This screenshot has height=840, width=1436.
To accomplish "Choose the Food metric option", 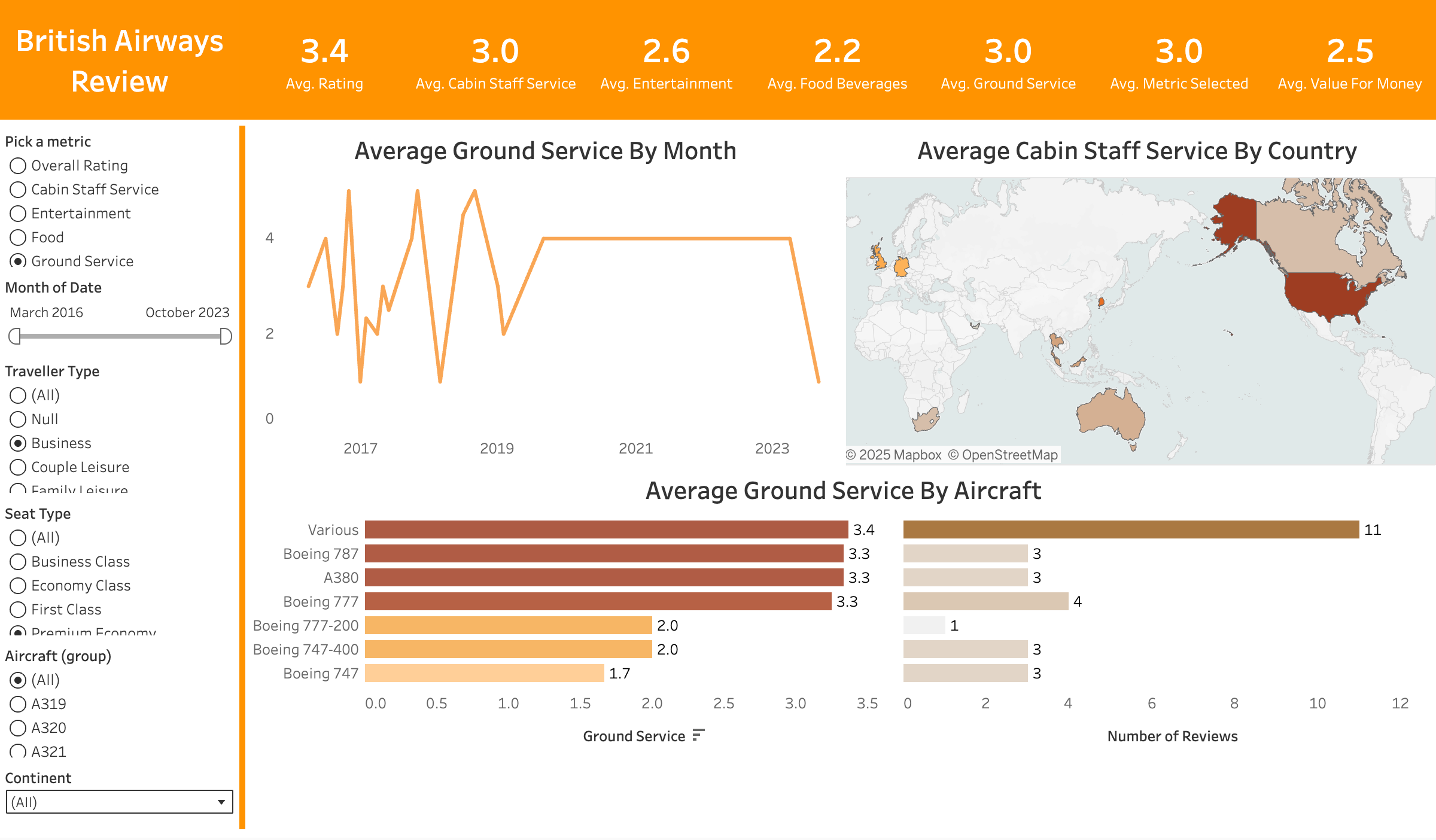I will point(18,238).
